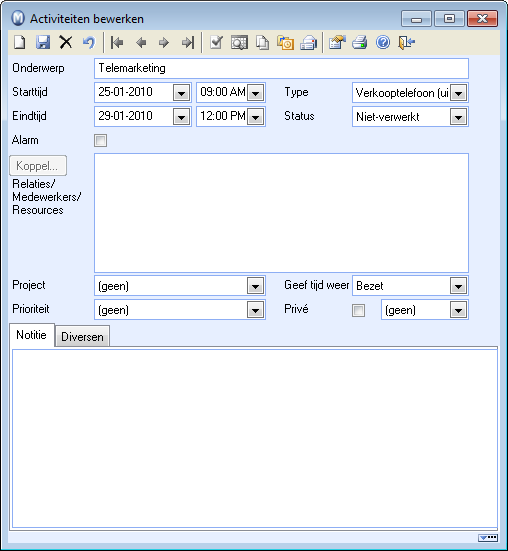
Task: Click the exit door icon in the toolbar
Action: coord(406,43)
